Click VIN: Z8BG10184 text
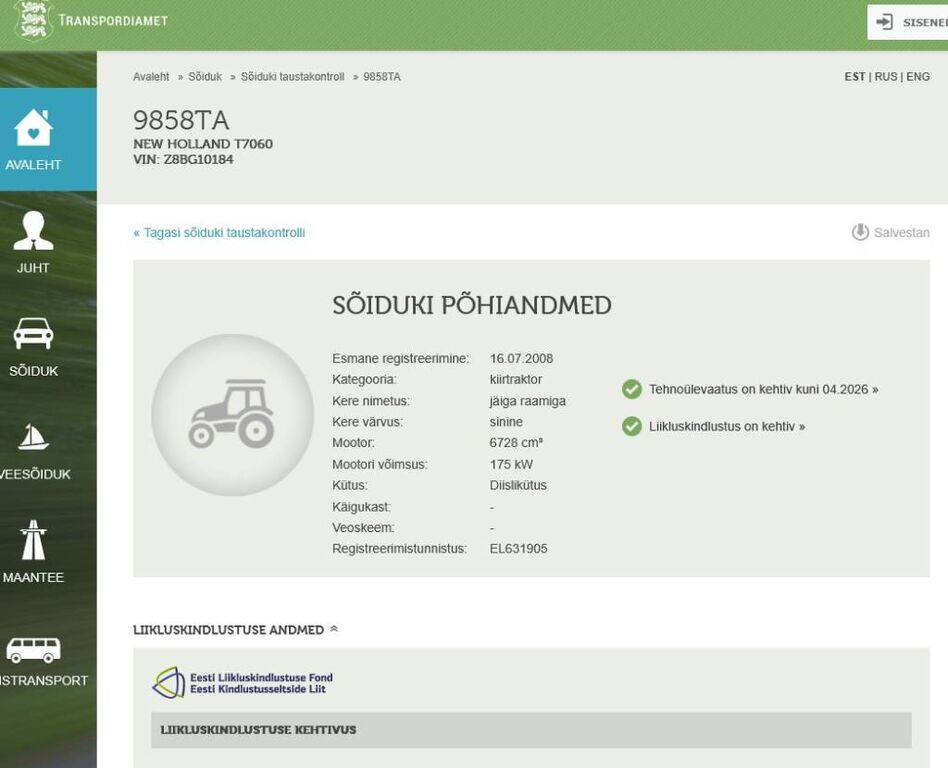The height and width of the screenshot is (768, 948). pos(183,160)
